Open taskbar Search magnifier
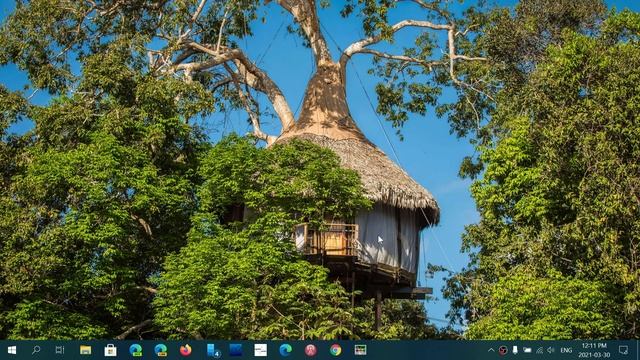The height and width of the screenshot is (360, 640). (x=36, y=350)
